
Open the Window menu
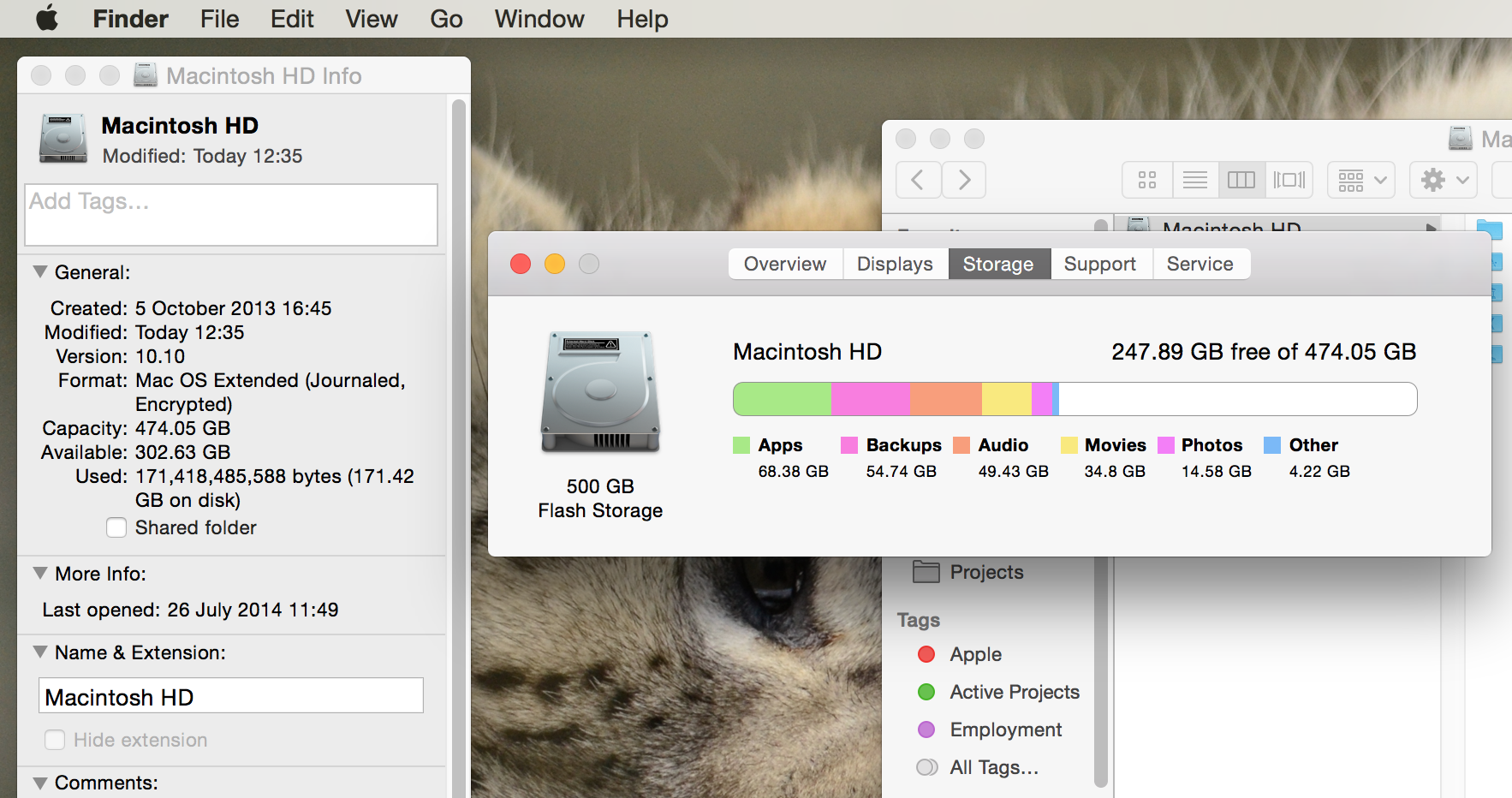click(x=539, y=19)
